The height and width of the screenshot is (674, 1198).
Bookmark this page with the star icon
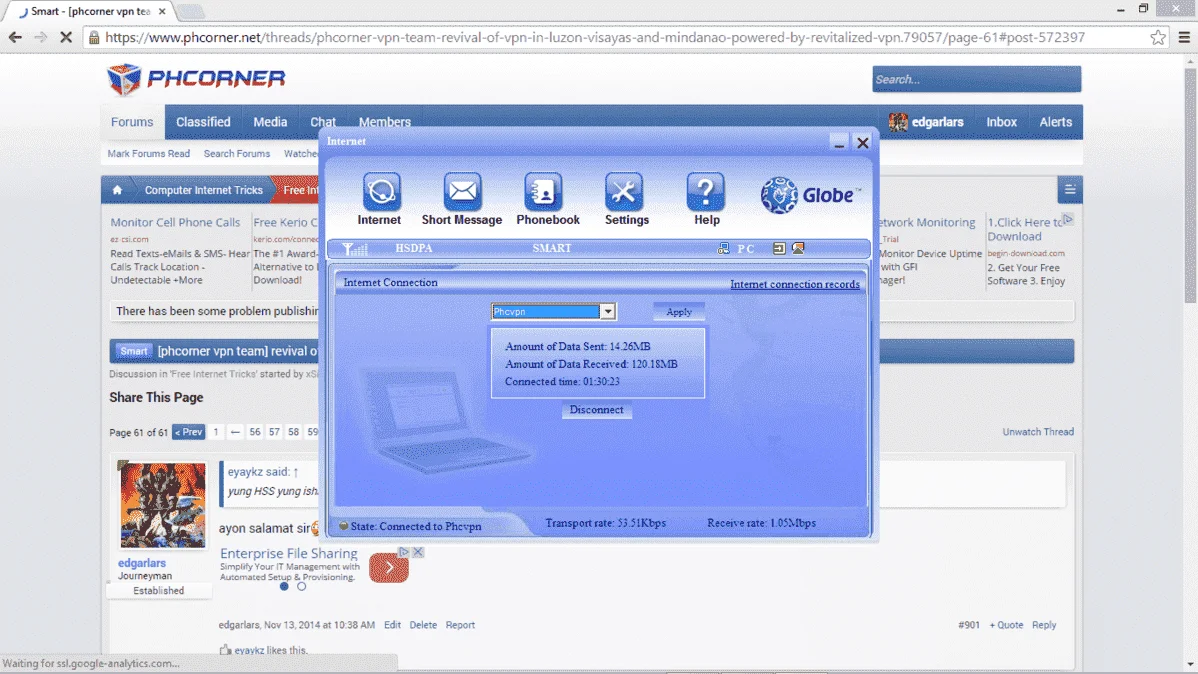click(1158, 37)
